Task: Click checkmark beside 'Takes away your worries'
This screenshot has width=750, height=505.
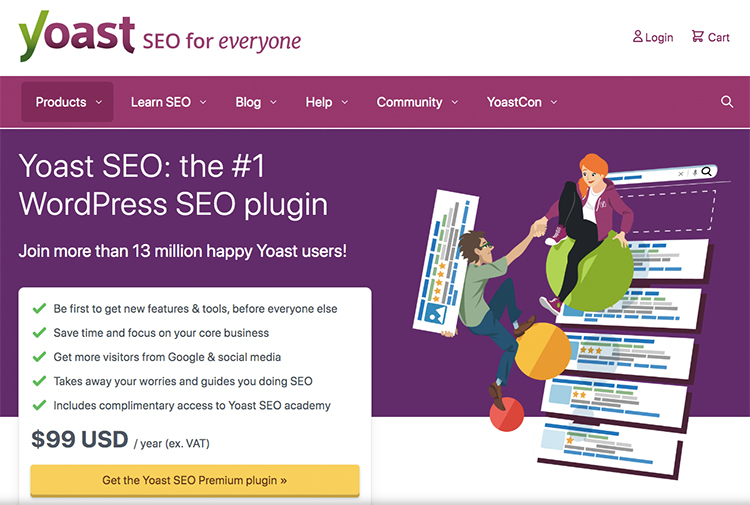Action: coord(39,381)
